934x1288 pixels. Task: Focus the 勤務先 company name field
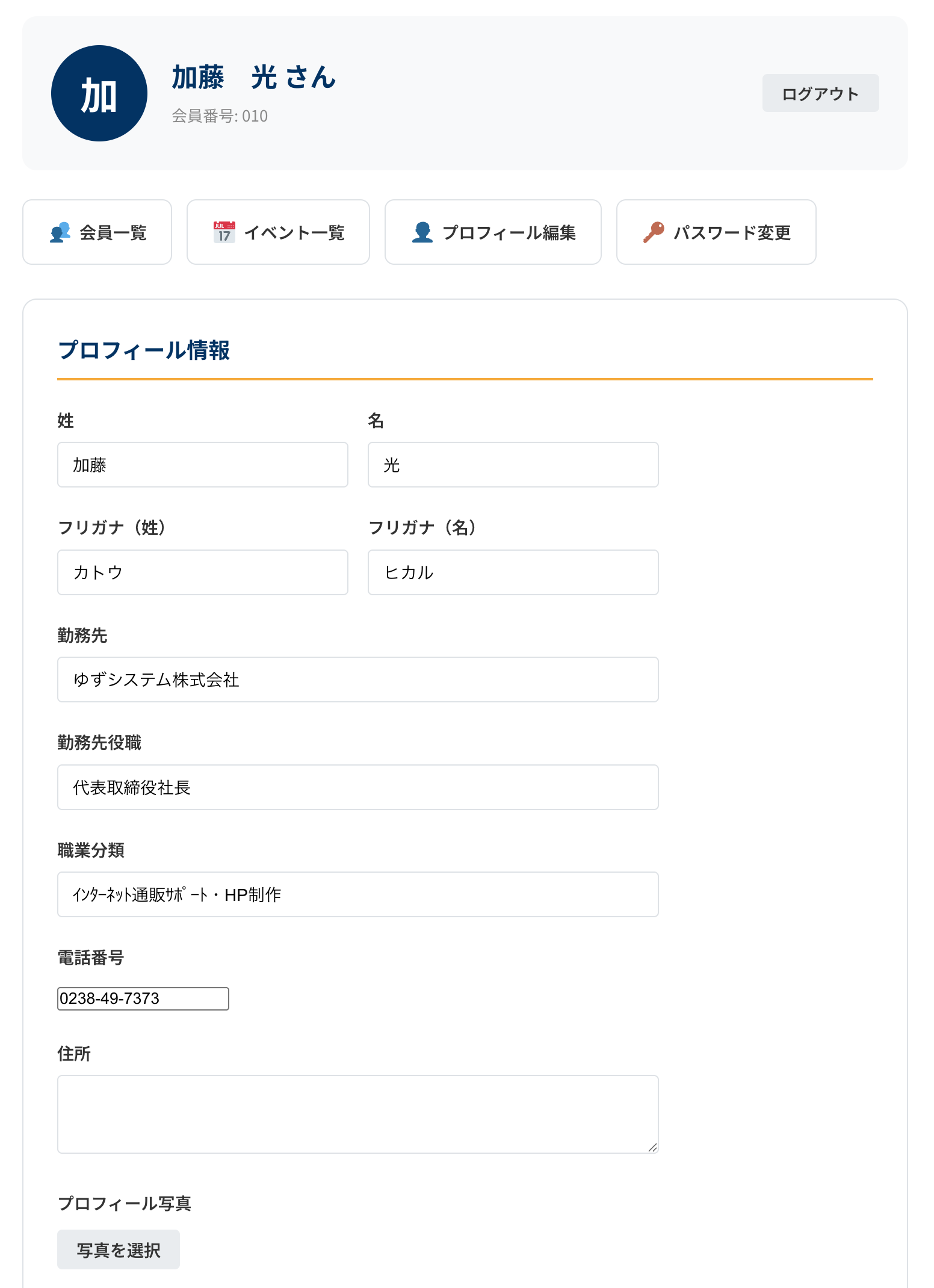357,680
